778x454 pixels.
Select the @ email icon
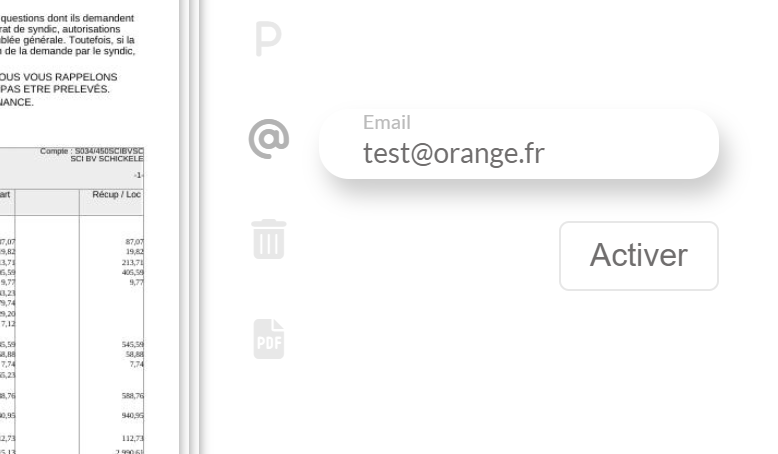pyautogui.click(x=268, y=139)
